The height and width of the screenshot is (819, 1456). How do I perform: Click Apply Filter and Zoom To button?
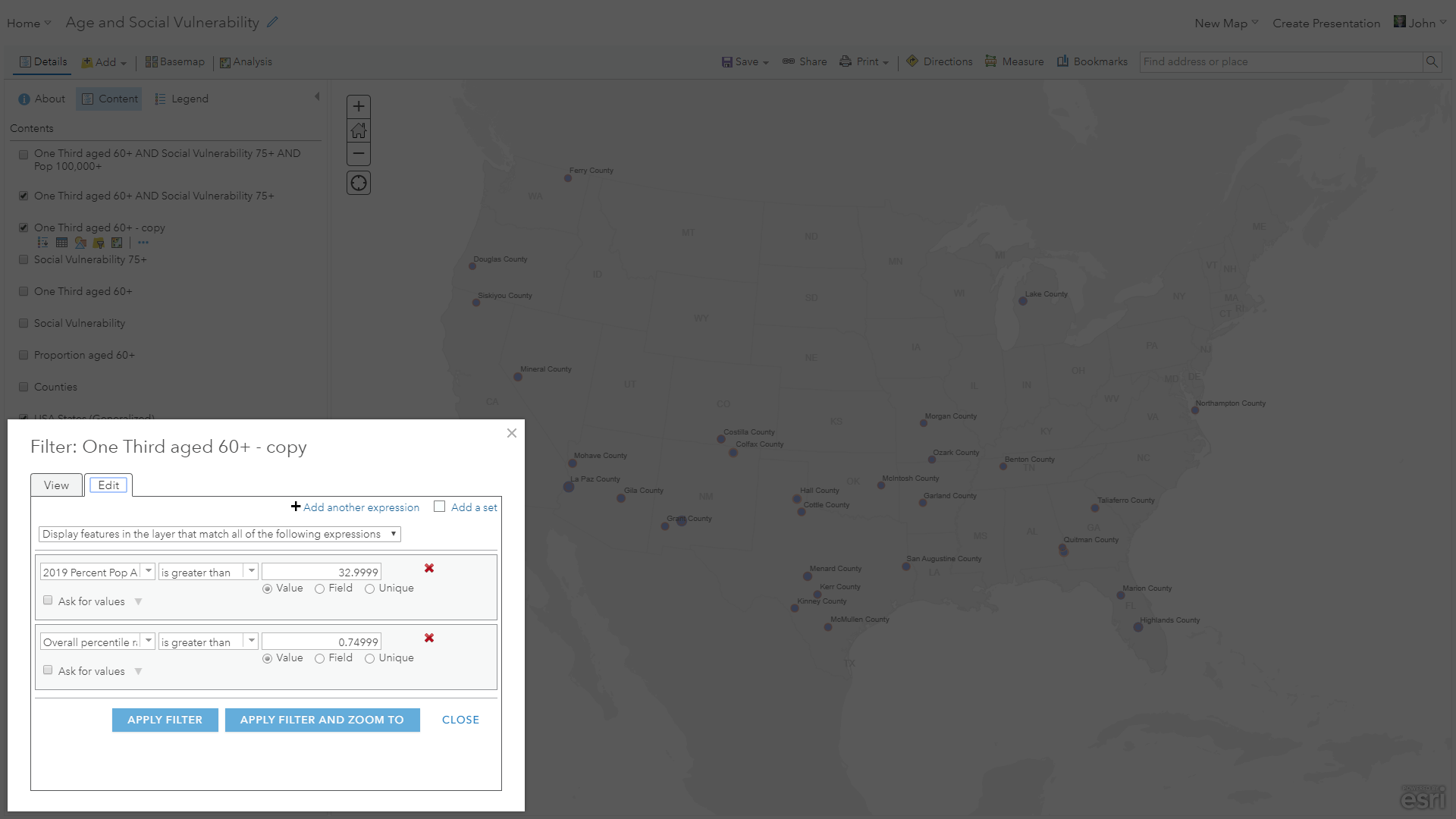322,720
